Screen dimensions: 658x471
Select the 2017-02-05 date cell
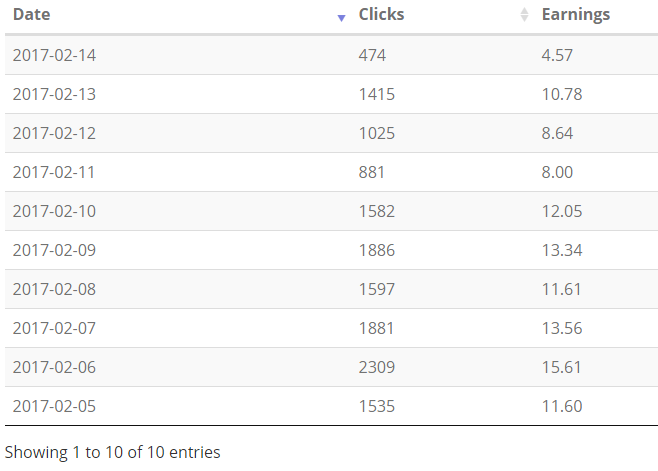54,406
